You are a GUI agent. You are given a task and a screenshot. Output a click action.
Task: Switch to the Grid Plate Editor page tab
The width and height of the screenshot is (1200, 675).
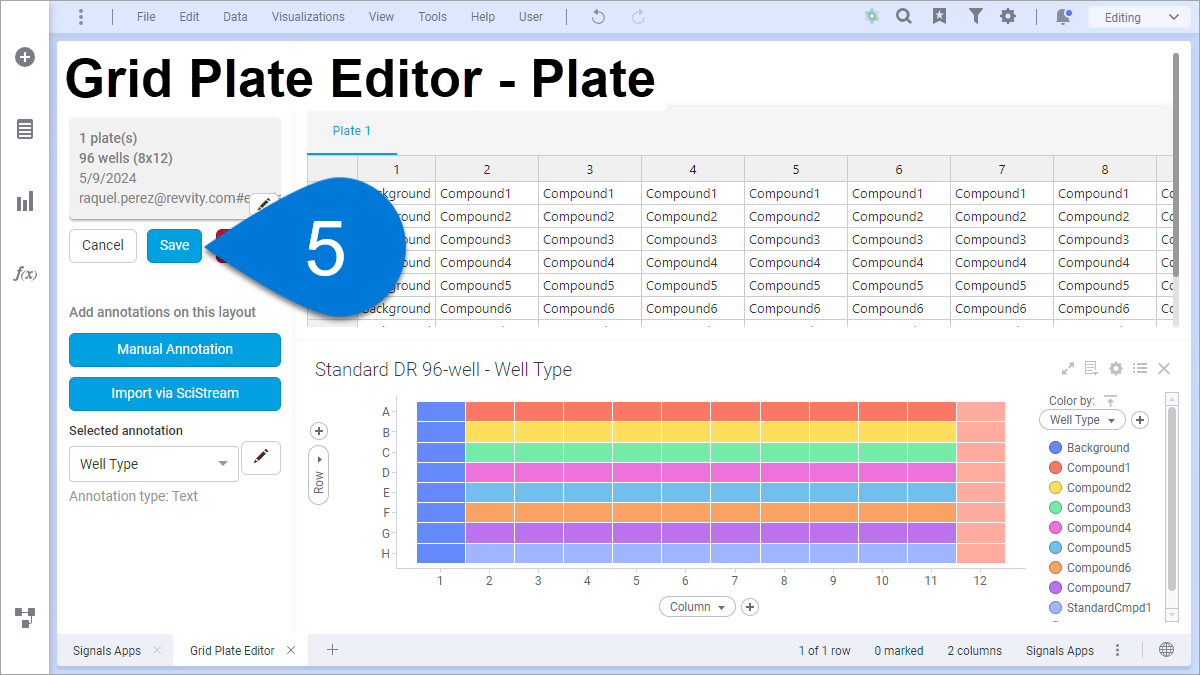point(232,651)
